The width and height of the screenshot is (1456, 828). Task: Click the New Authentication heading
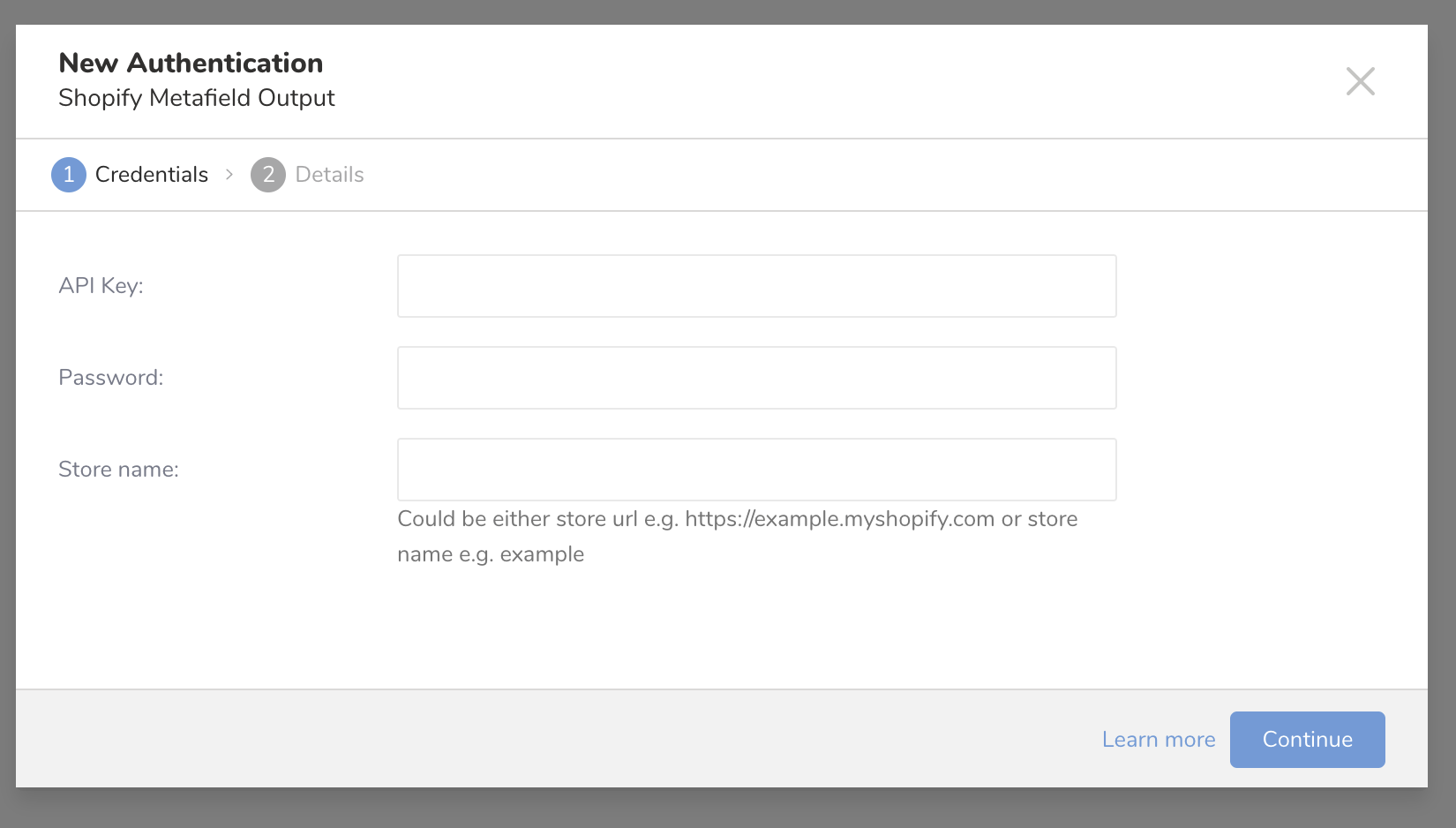[191, 64]
